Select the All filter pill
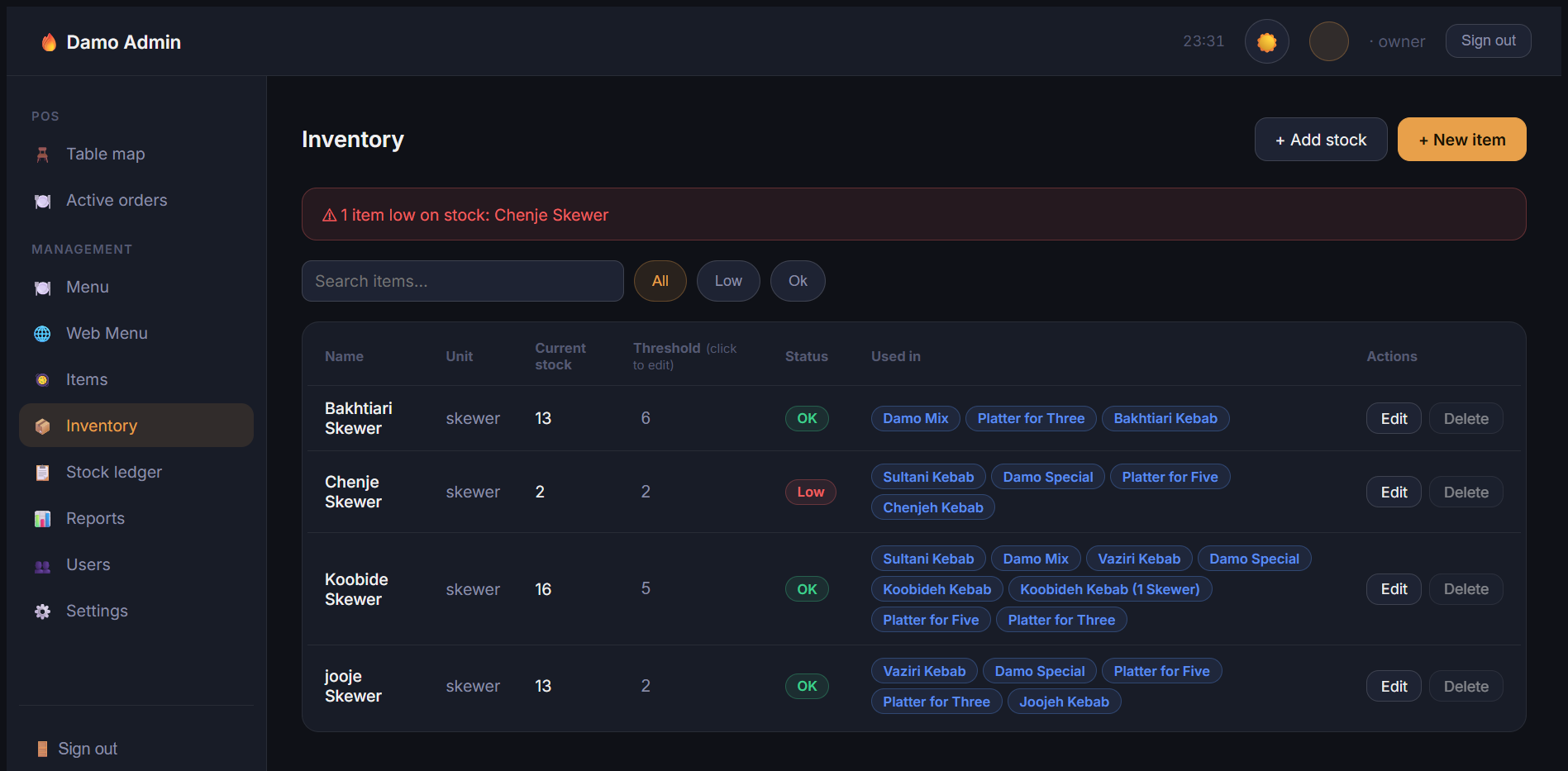Viewport: 1568px width, 771px height. 660,281
